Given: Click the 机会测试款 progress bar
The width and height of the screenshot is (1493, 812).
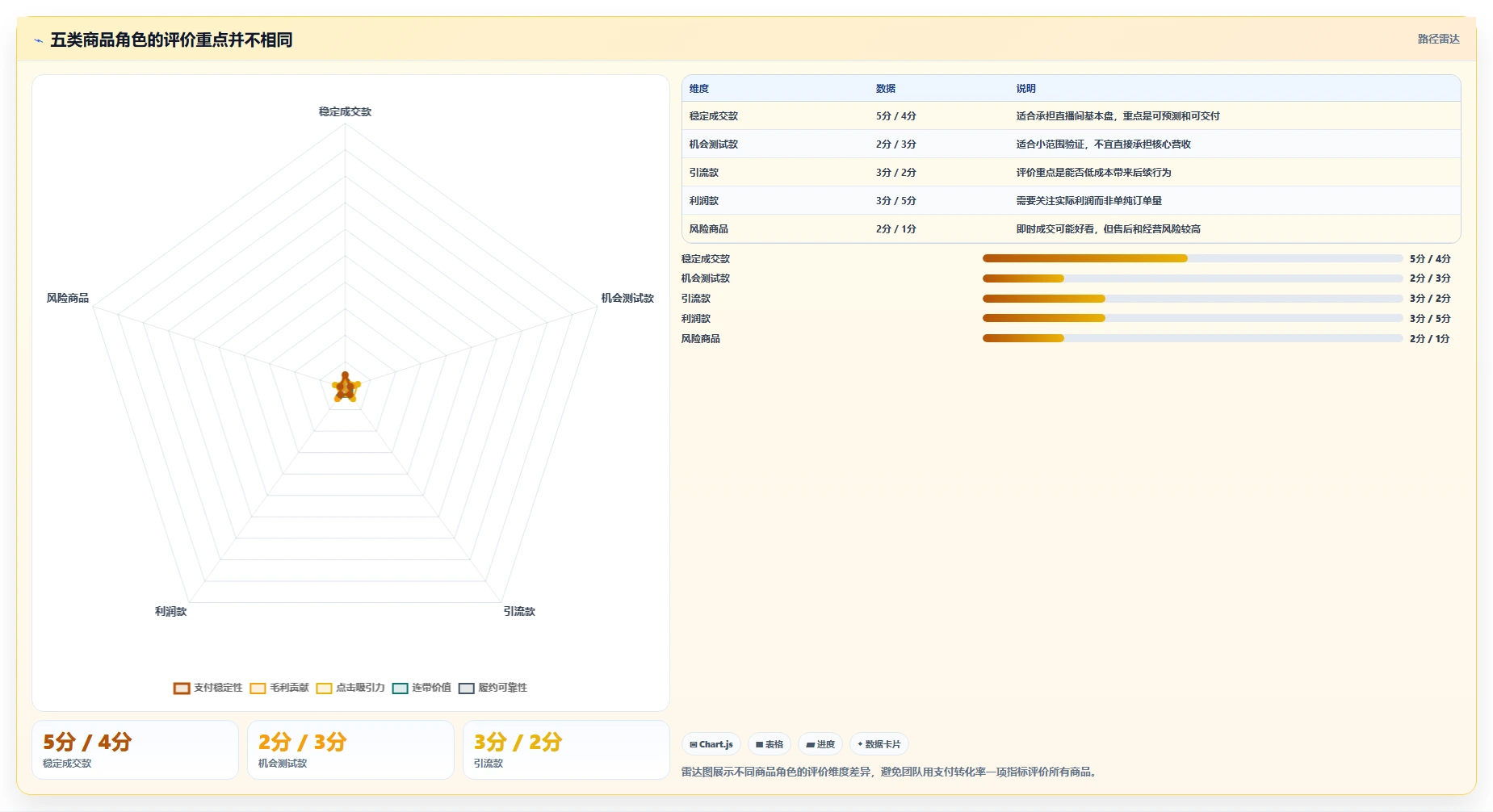Looking at the screenshot, I should pyautogui.click(x=1192, y=278).
